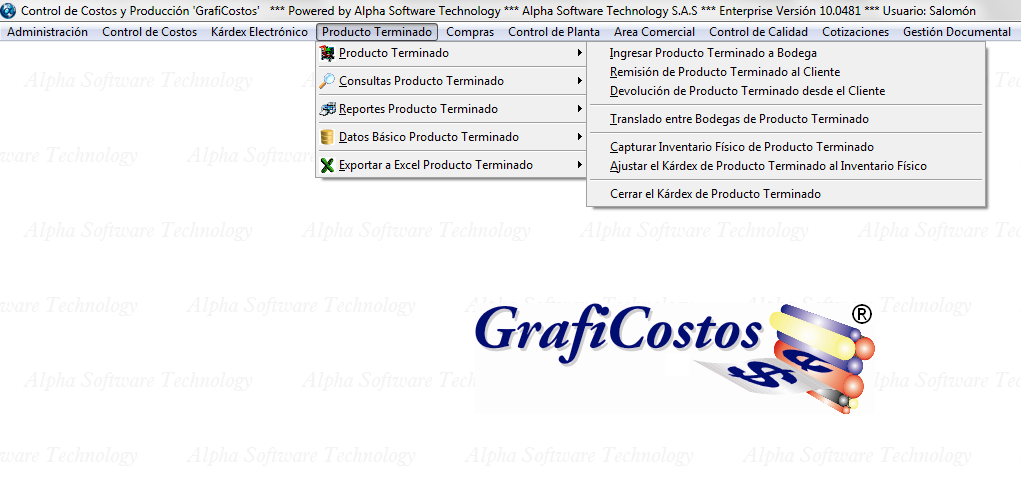
Task: Click the database icon for Datos Básico
Action: (327, 137)
